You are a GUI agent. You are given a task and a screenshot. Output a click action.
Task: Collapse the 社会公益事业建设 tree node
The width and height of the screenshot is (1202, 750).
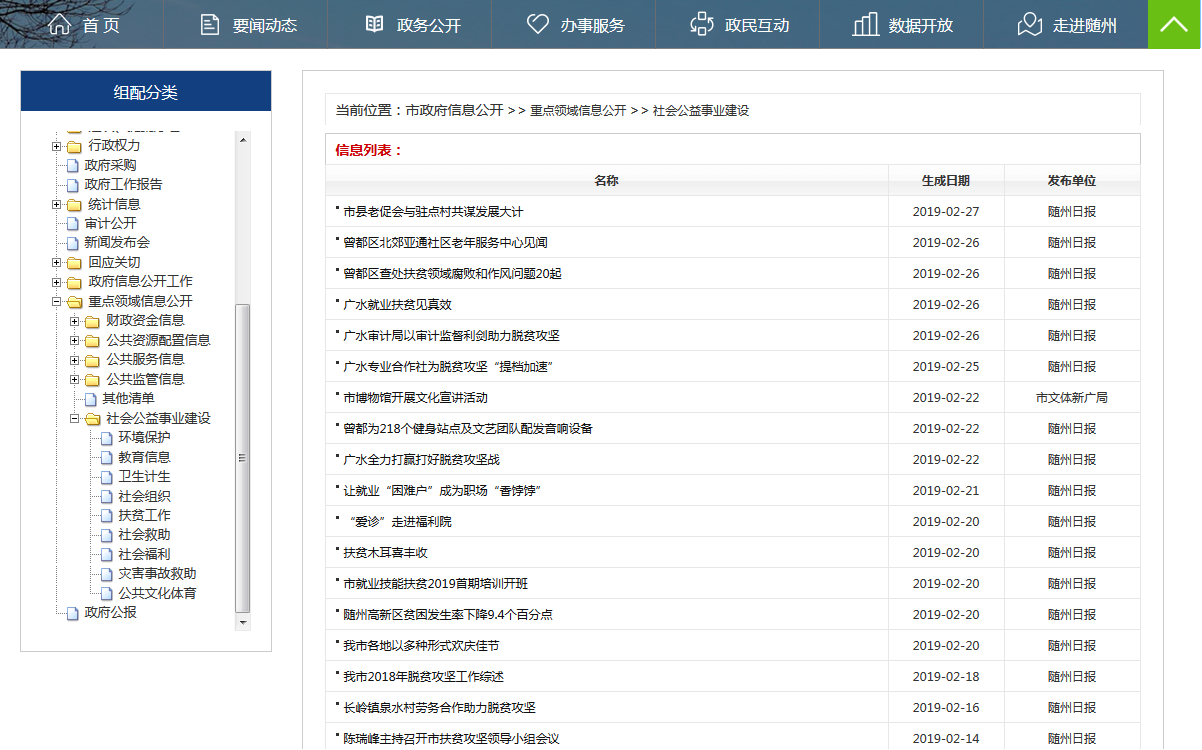(75, 419)
